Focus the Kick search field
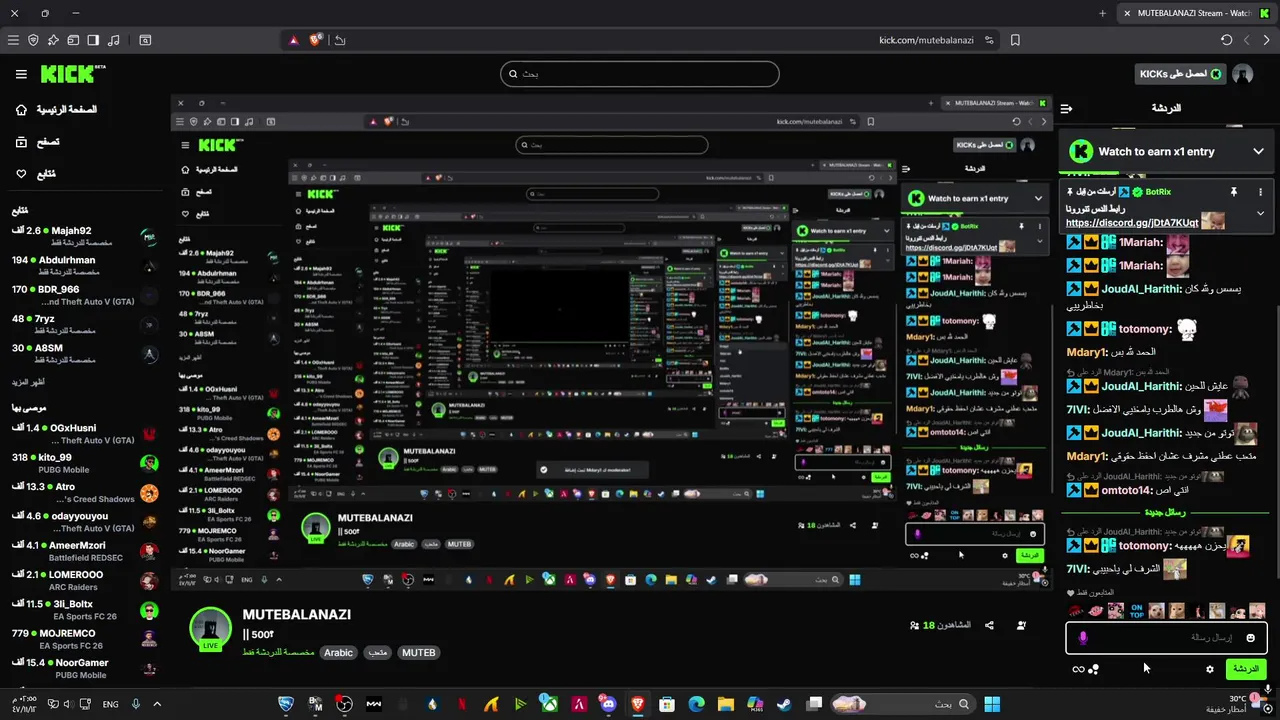The width and height of the screenshot is (1280, 720). [x=640, y=73]
